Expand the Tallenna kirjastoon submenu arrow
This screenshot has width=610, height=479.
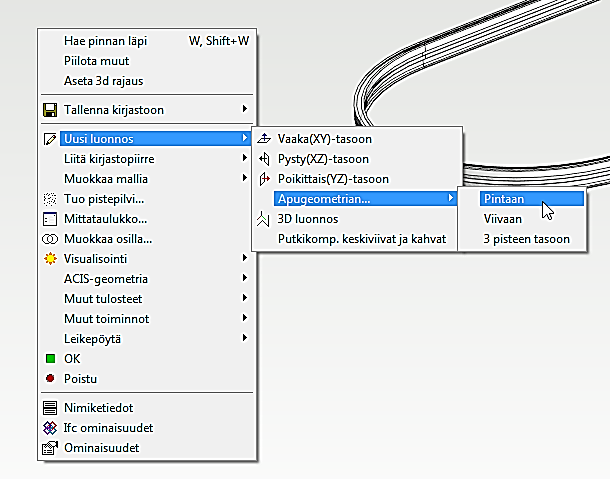pos(245,109)
